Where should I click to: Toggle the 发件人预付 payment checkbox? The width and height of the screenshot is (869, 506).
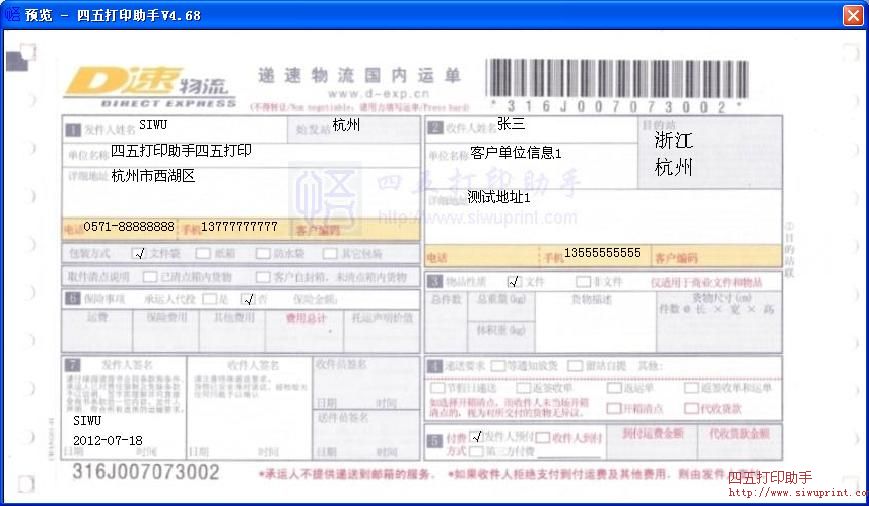pyautogui.click(x=476, y=436)
